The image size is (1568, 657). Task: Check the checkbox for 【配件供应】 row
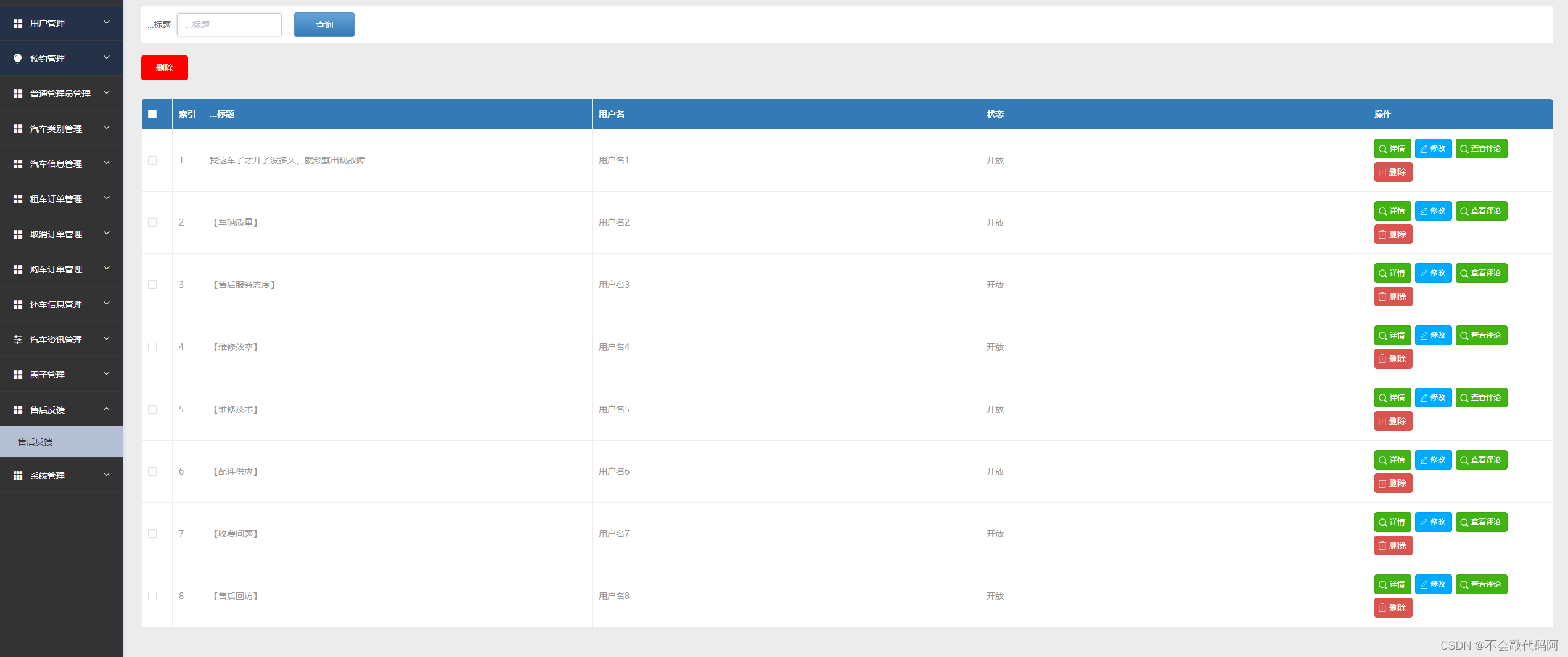152,471
